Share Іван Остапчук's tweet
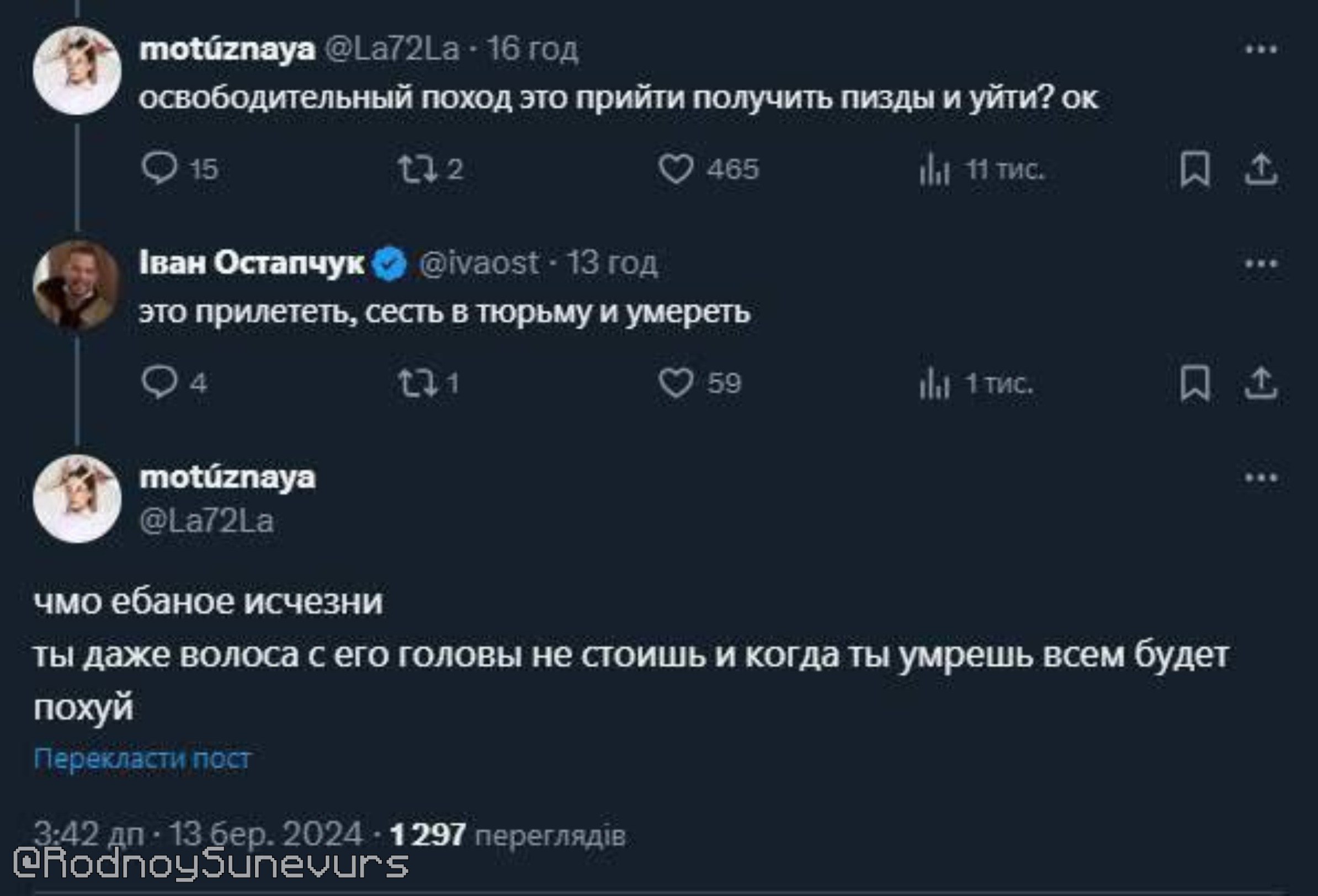Image resolution: width=1318 pixels, height=896 pixels. (1260, 383)
